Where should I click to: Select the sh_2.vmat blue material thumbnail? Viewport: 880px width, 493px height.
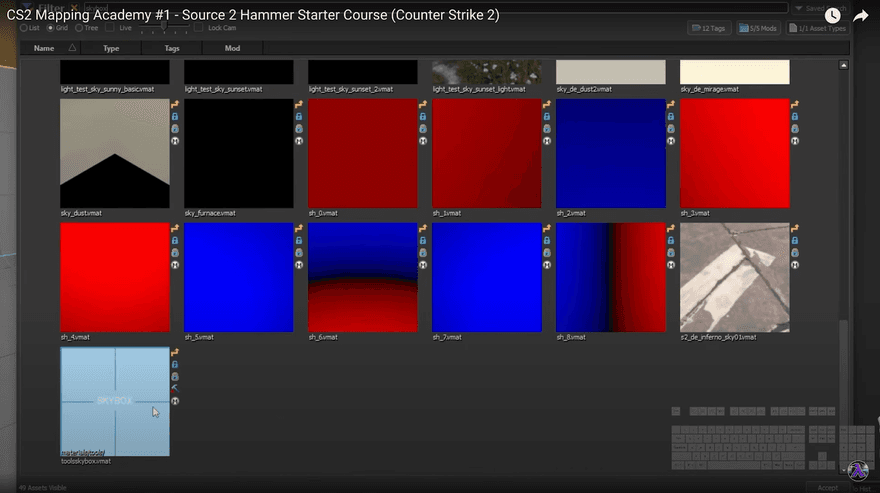(x=610, y=153)
